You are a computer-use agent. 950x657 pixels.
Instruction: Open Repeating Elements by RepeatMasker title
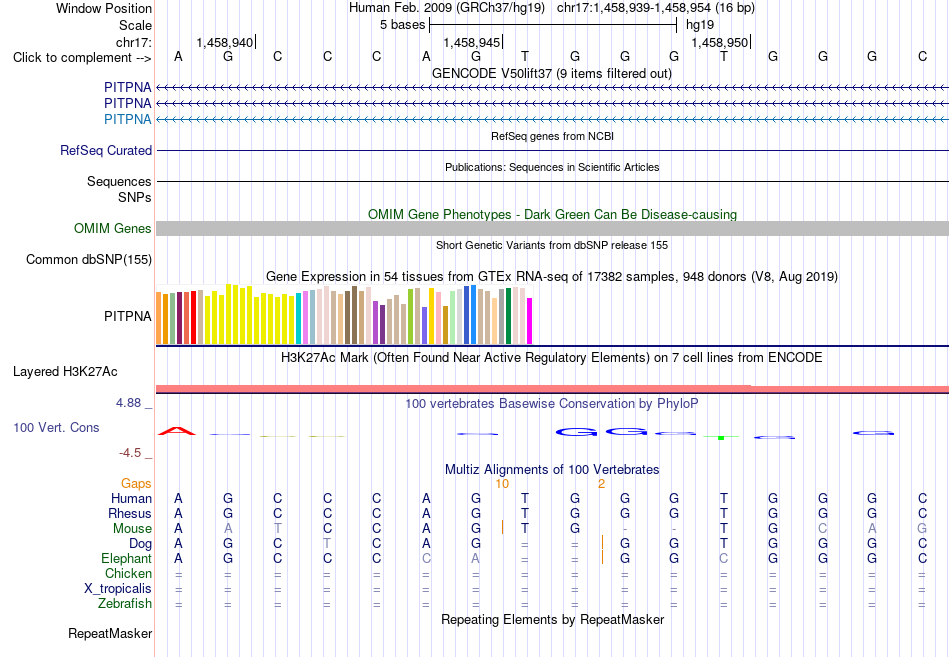[552, 620]
